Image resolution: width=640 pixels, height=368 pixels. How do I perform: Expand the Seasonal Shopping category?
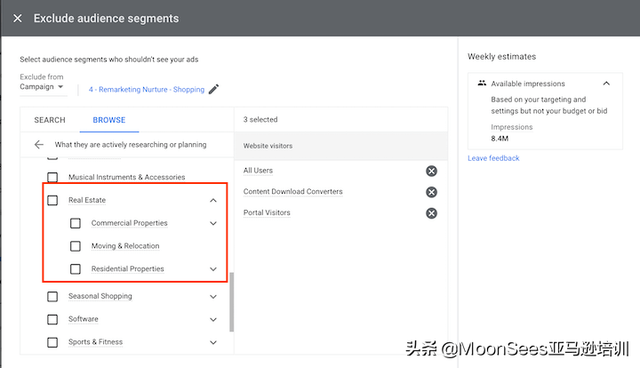coord(213,297)
